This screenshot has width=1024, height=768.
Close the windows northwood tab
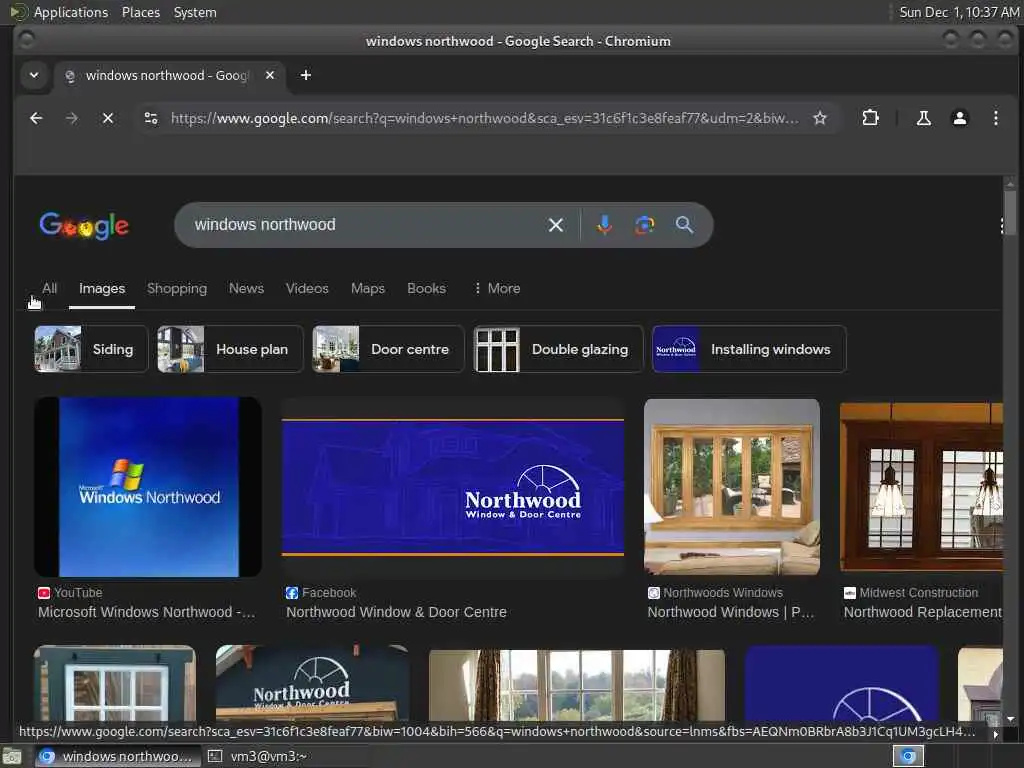[270, 75]
